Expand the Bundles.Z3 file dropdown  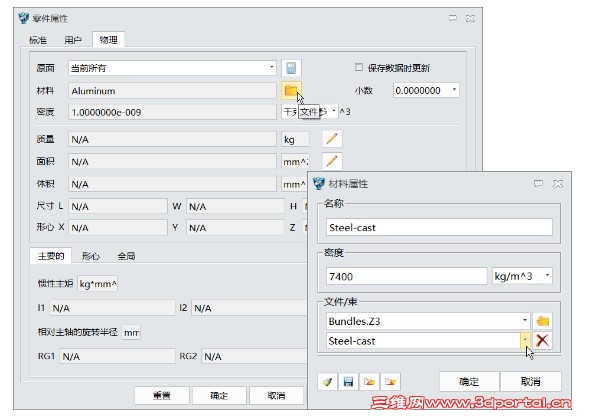tap(525, 321)
